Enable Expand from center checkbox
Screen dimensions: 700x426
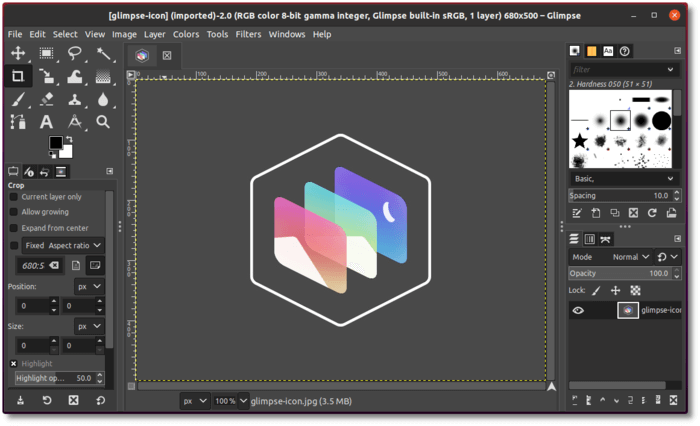point(14,228)
